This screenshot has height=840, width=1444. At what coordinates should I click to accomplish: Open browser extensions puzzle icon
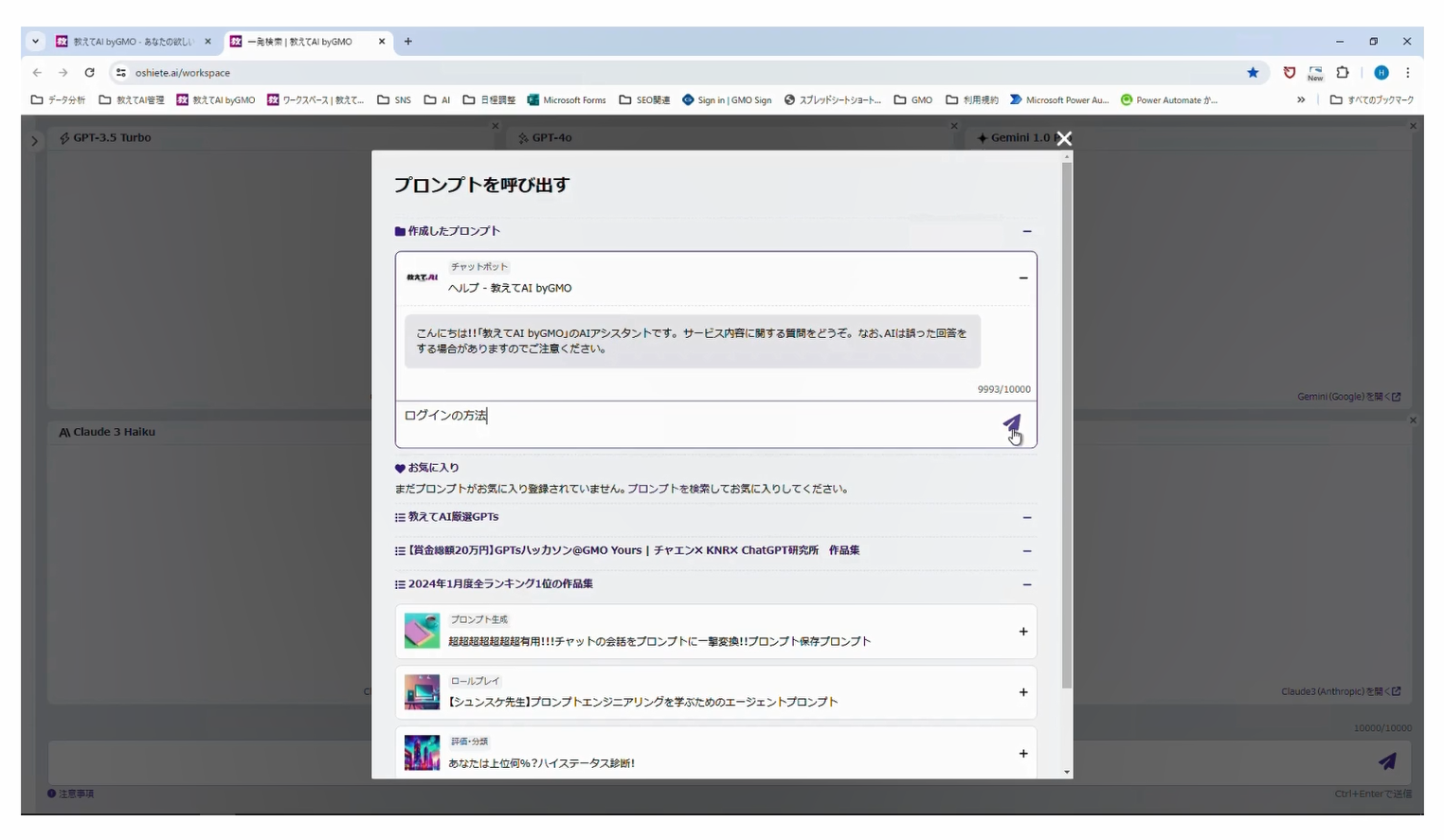[1343, 73]
